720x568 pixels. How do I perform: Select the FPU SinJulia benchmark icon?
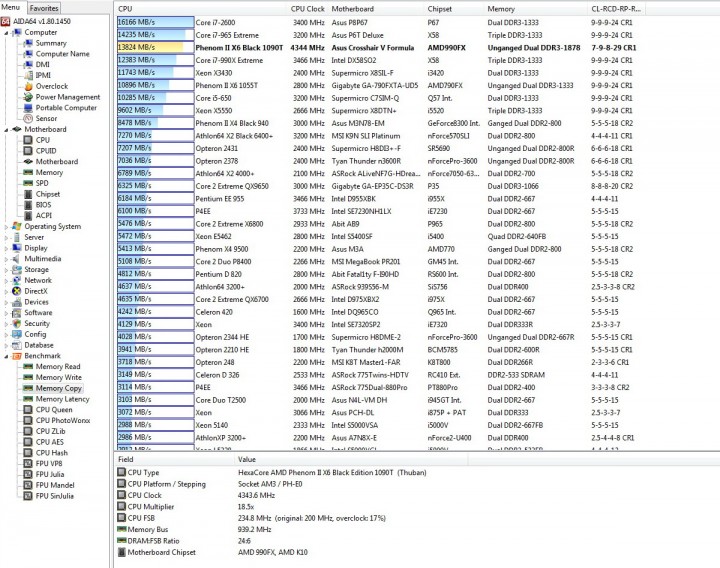(x=28, y=496)
